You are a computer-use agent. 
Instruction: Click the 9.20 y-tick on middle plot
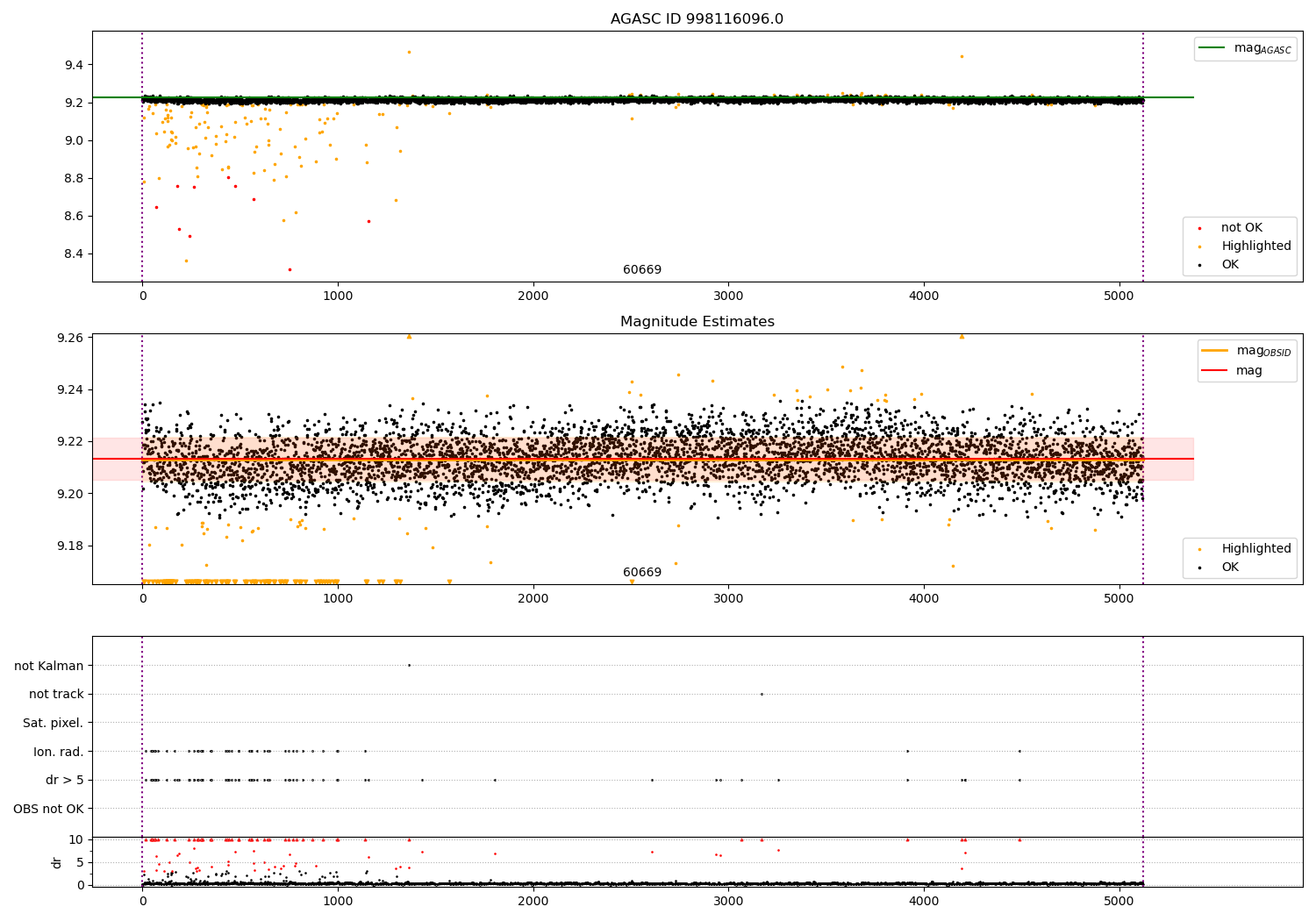pyautogui.click(x=70, y=495)
